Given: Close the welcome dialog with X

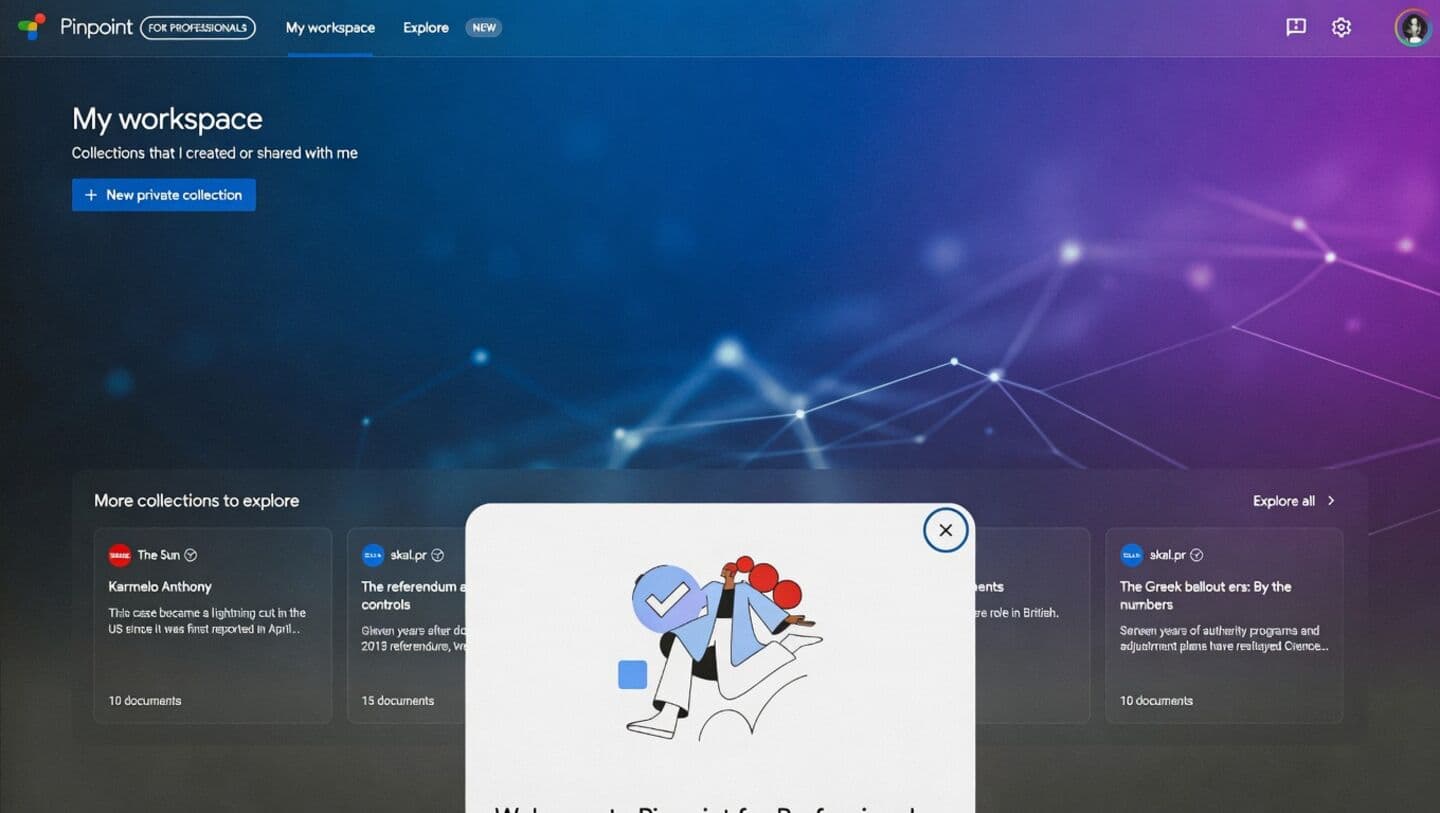Looking at the screenshot, I should [x=945, y=530].
